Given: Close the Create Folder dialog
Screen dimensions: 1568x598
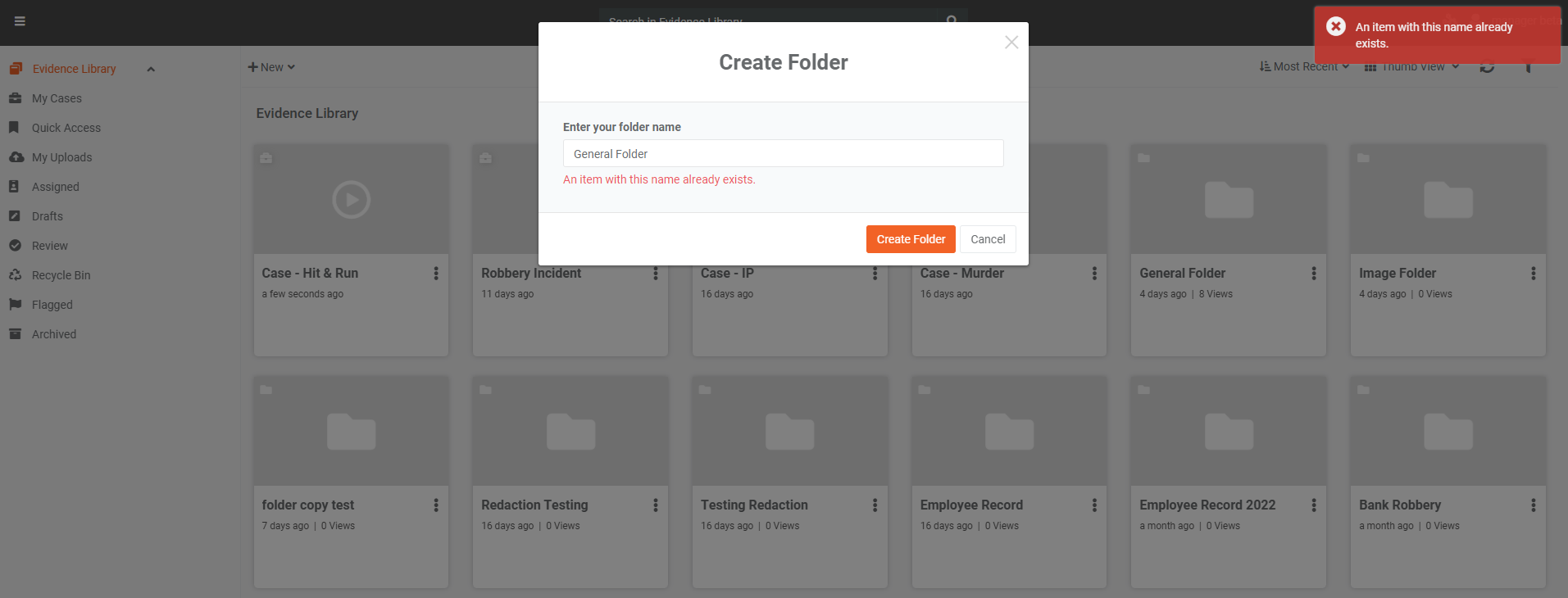Looking at the screenshot, I should pyautogui.click(x=1011, y=43).
